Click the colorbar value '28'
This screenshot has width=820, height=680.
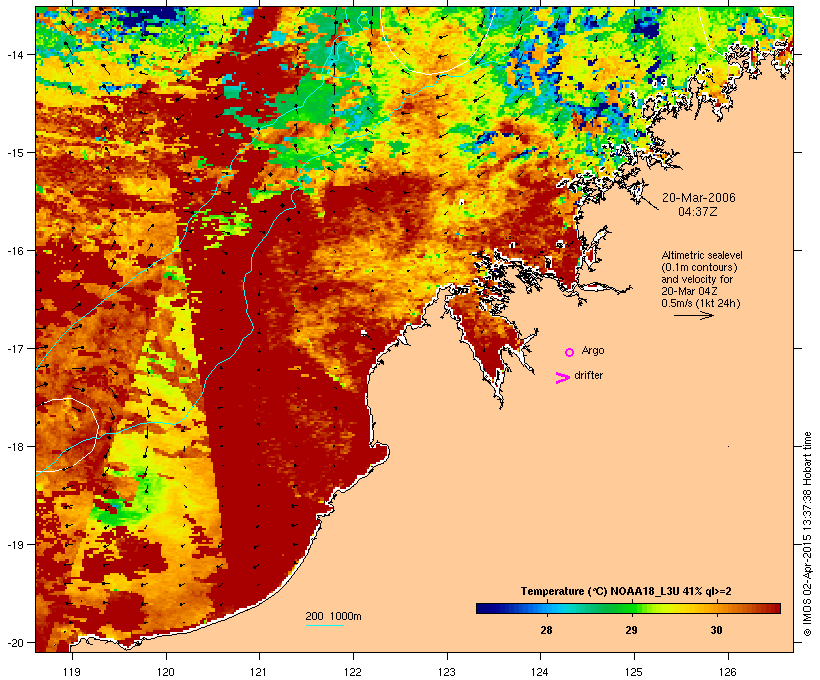tap(546, 630)
